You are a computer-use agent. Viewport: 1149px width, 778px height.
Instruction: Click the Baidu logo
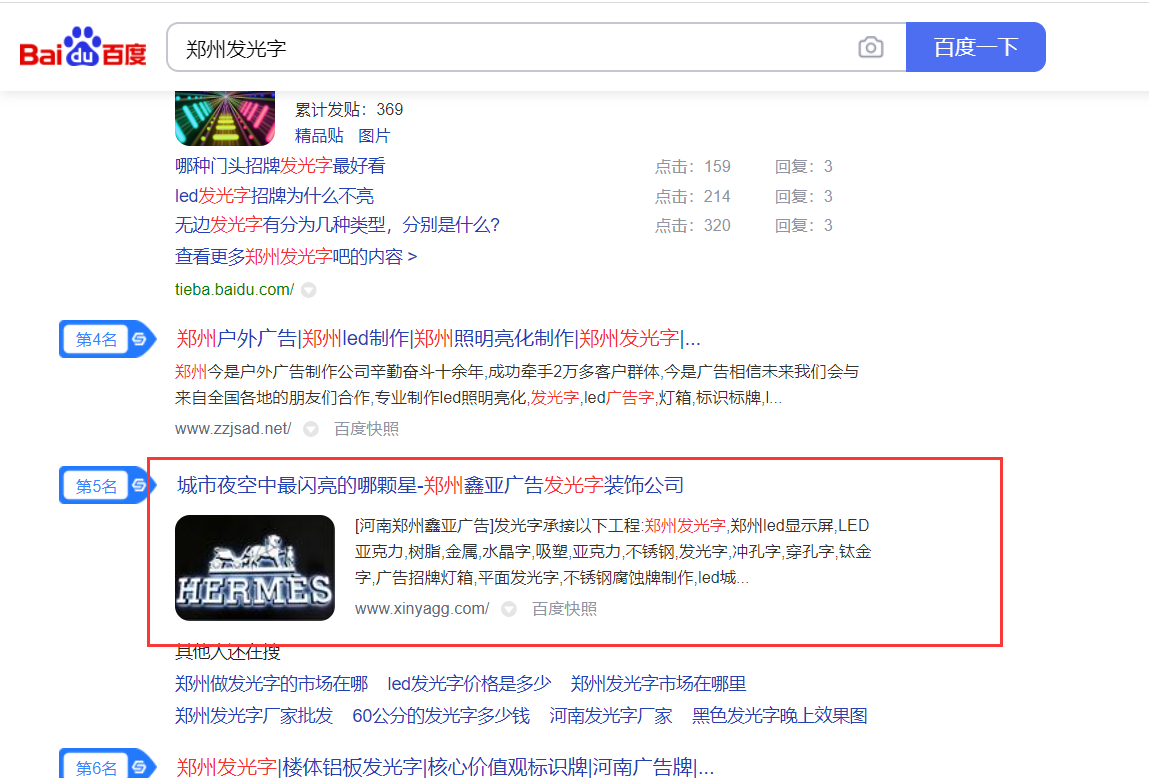[x=83, y=48]
